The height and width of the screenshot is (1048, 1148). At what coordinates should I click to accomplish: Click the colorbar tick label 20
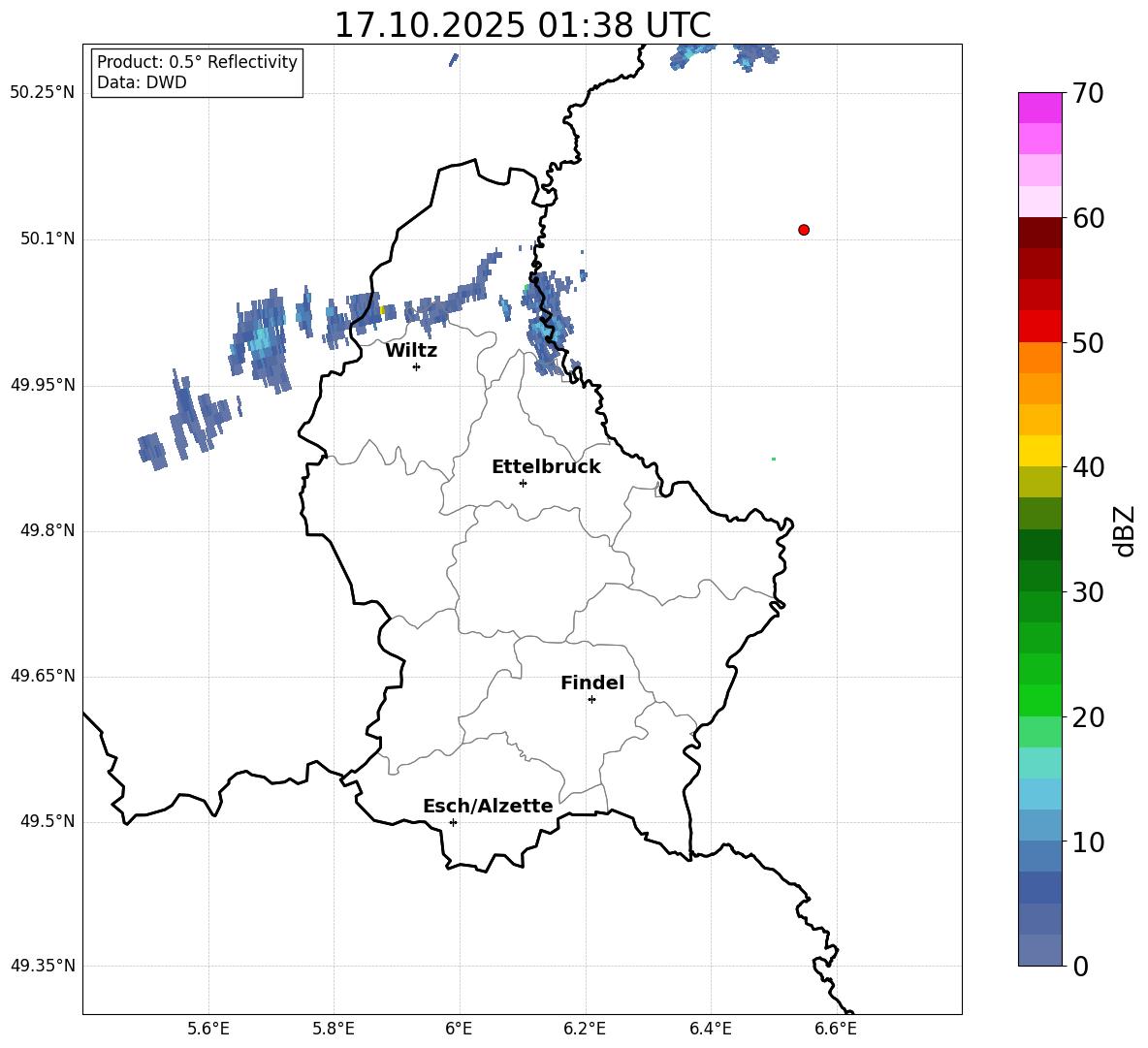[1088, 718]
